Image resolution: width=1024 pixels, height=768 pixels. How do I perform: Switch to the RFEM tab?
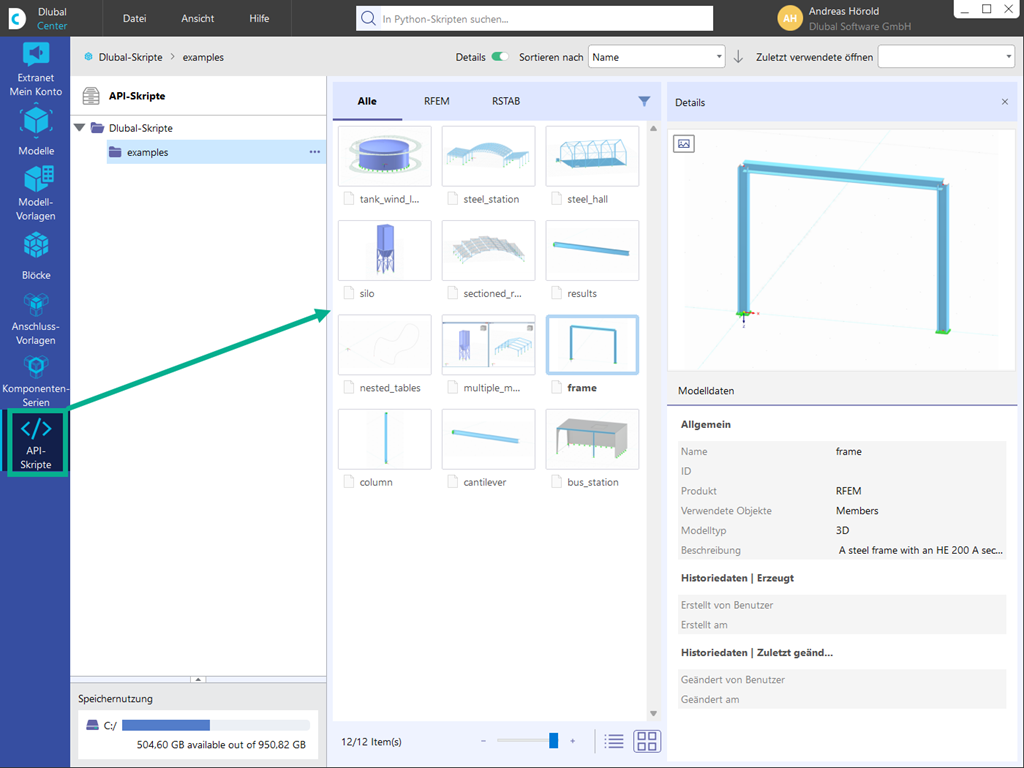tap(436, 101)
